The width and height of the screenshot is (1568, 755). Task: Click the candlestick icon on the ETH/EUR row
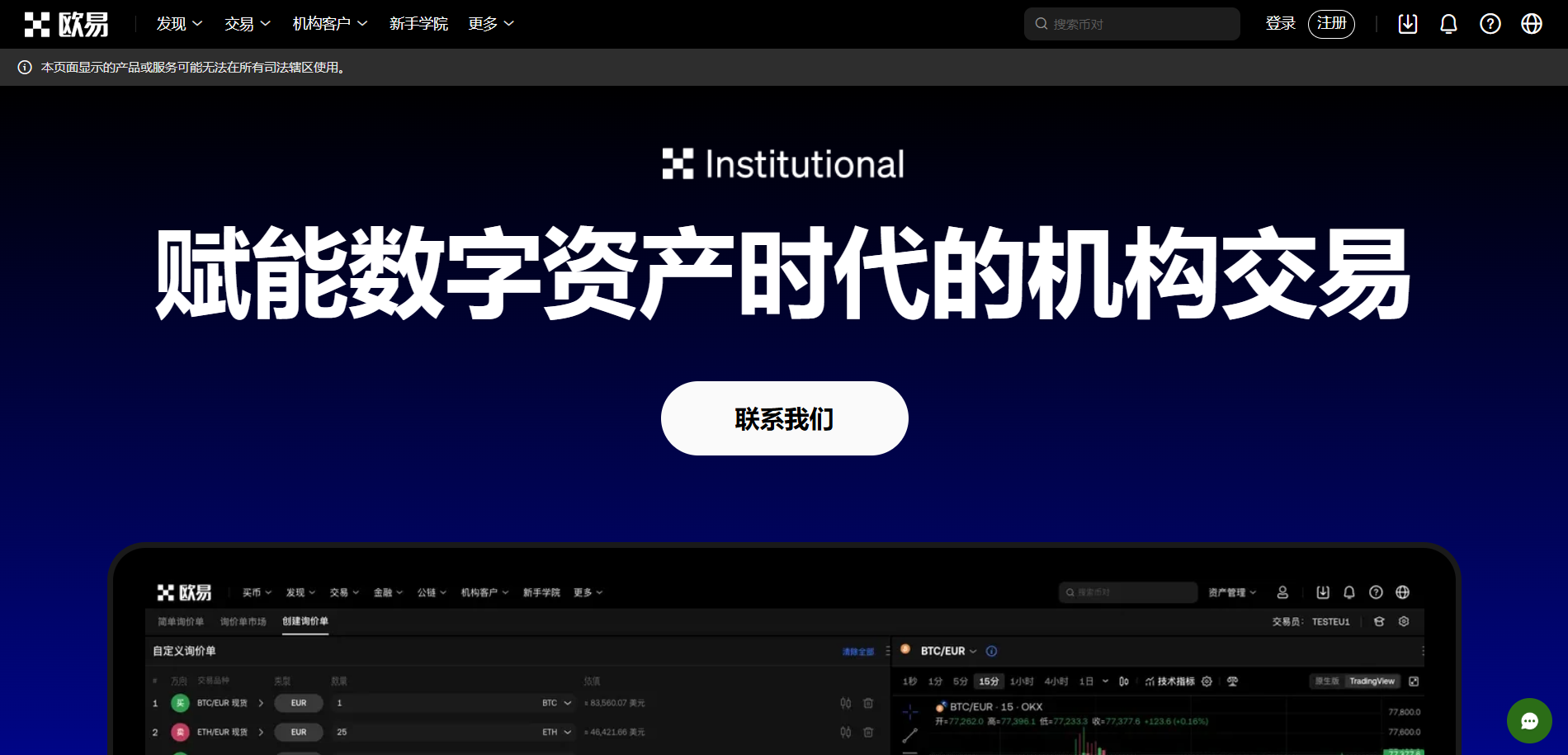(845, 732)
